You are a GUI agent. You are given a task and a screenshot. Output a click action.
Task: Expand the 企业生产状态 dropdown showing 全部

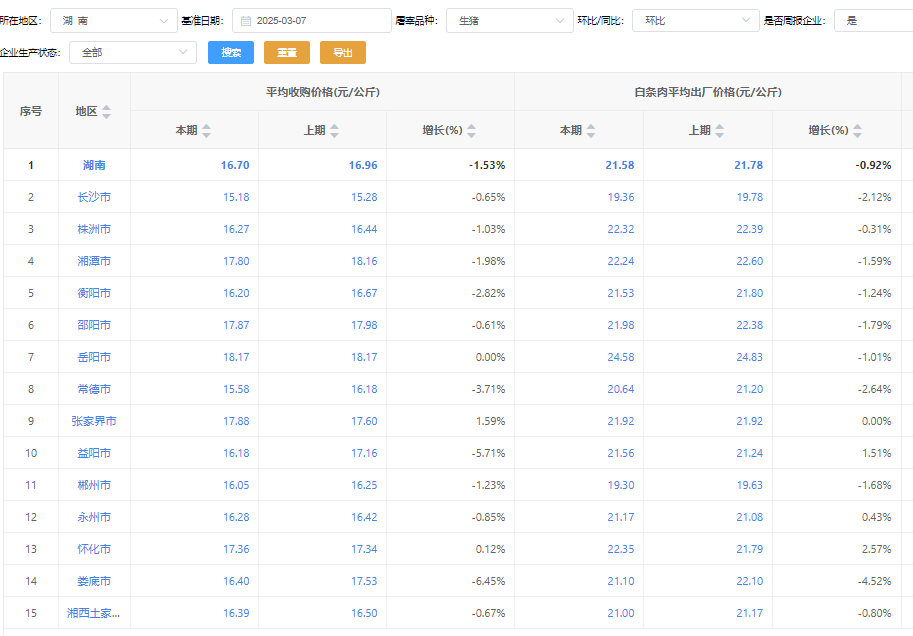(x=132, y=52)
